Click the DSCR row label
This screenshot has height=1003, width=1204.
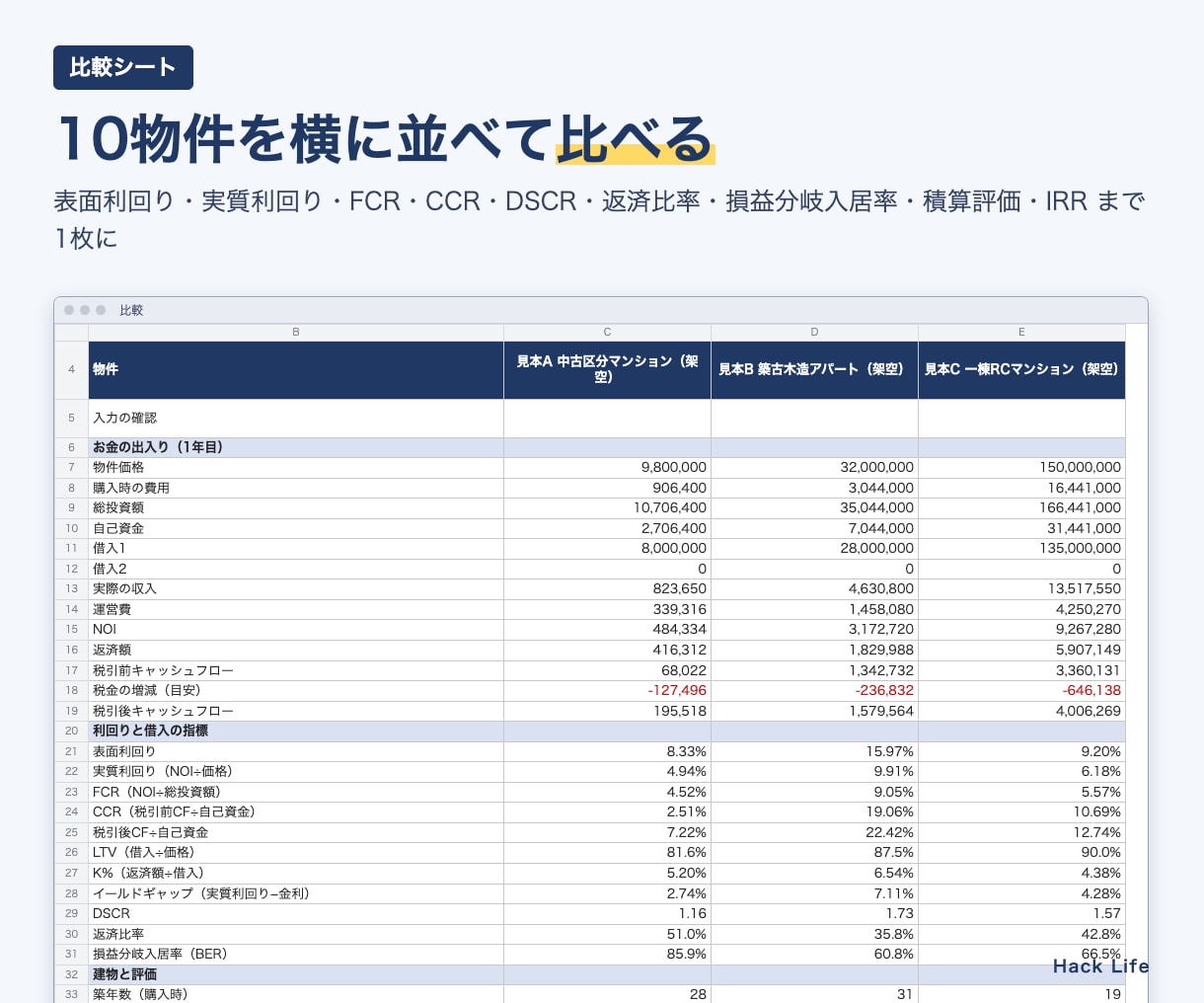pyautogui.click(x=112, y=913)
